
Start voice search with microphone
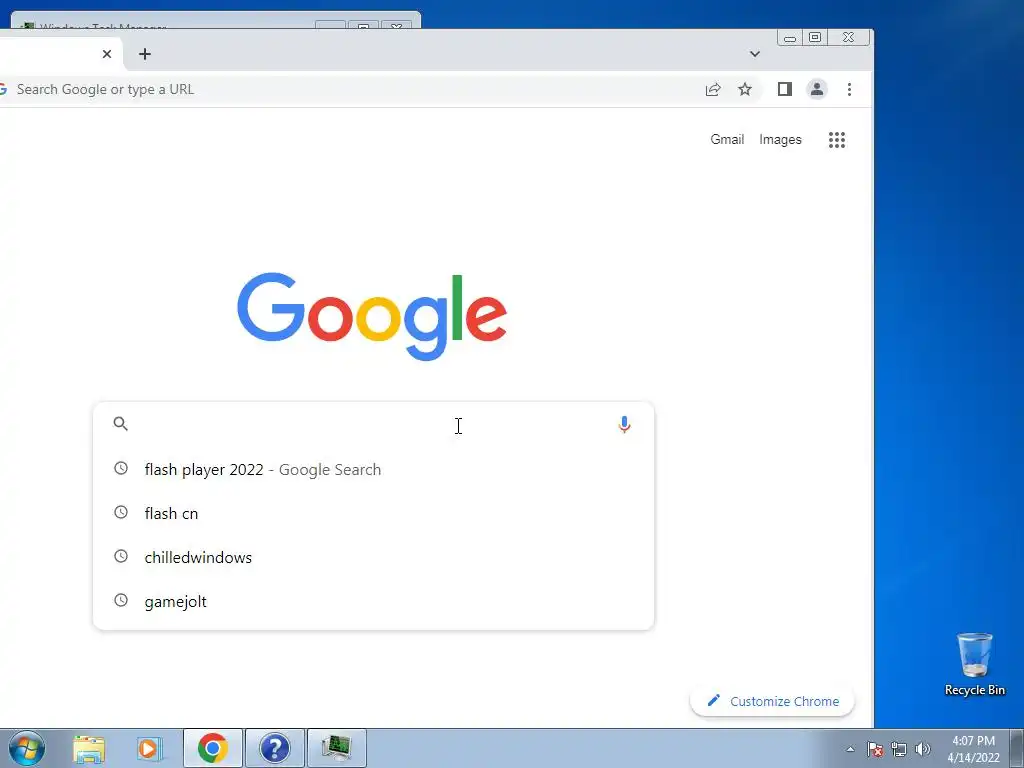click(x=624, y=425)
